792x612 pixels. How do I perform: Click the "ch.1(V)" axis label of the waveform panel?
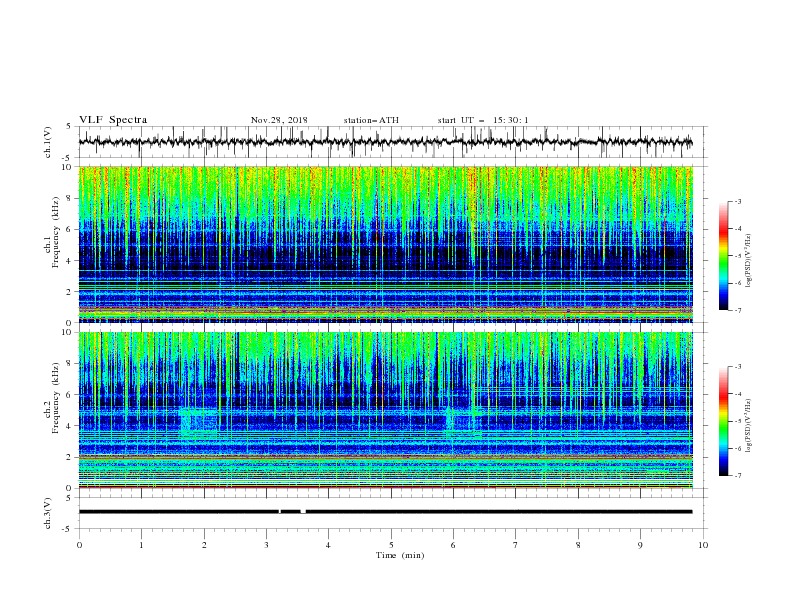48,142
